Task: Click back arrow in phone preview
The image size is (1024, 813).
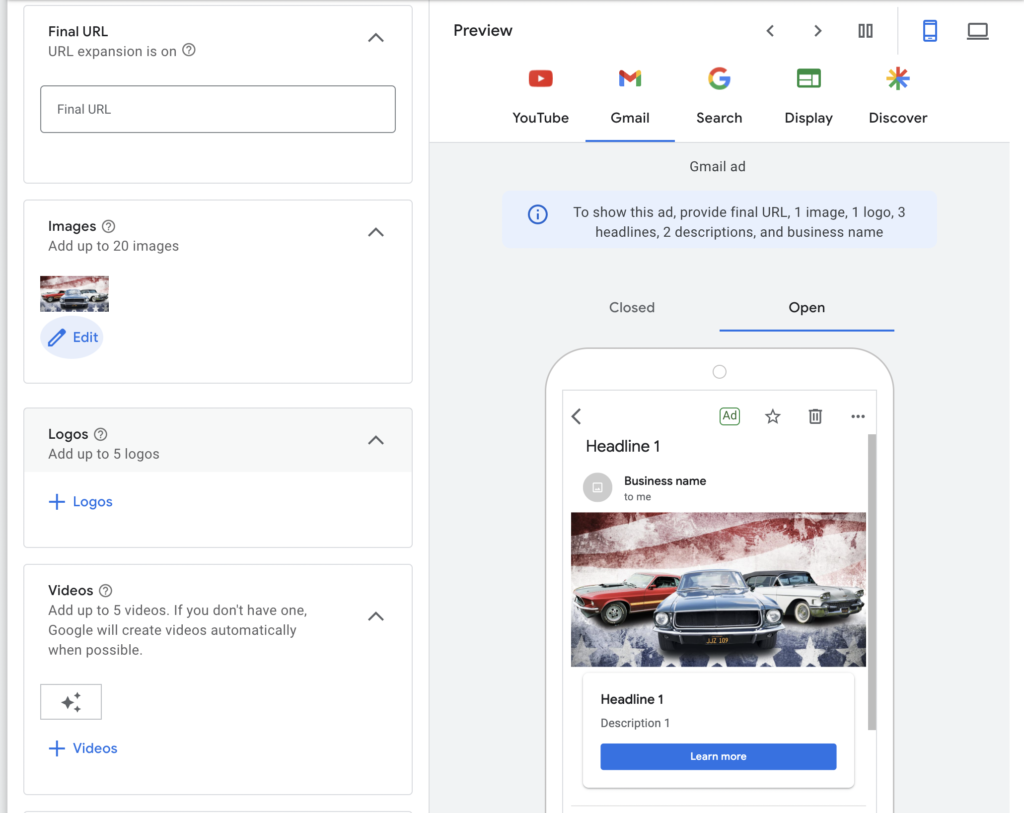Action: coord(576,417)
